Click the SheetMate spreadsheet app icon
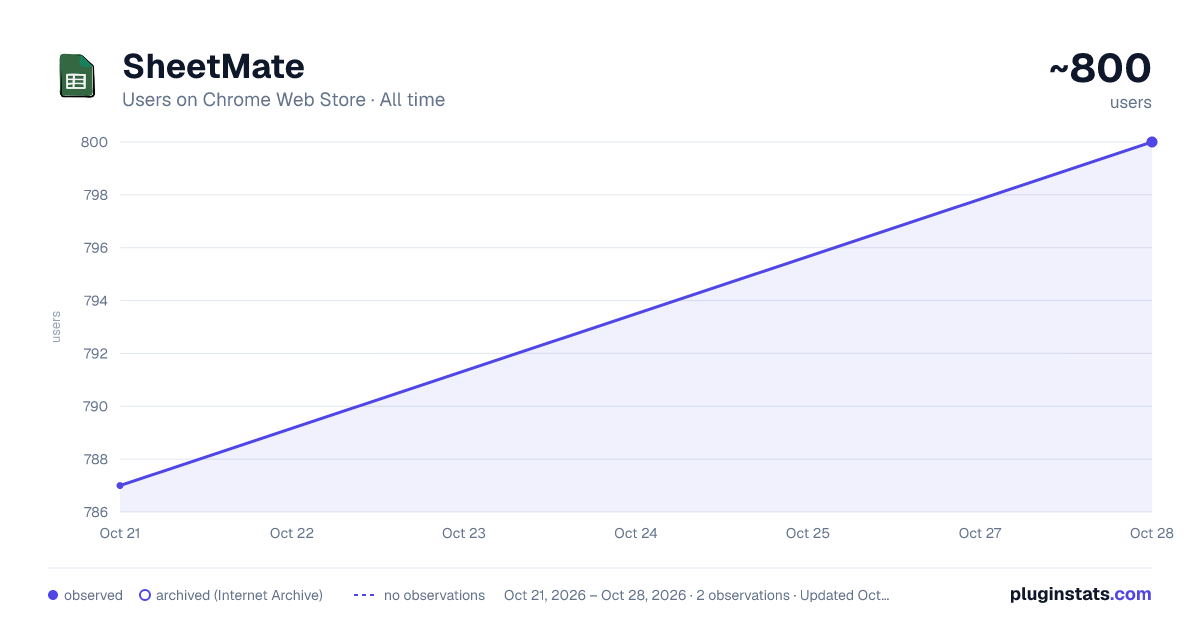 77,76
